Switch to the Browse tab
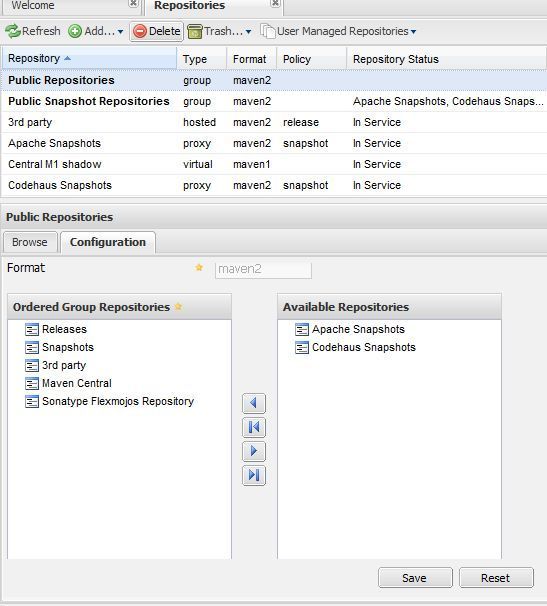 [x=30, y=242]
